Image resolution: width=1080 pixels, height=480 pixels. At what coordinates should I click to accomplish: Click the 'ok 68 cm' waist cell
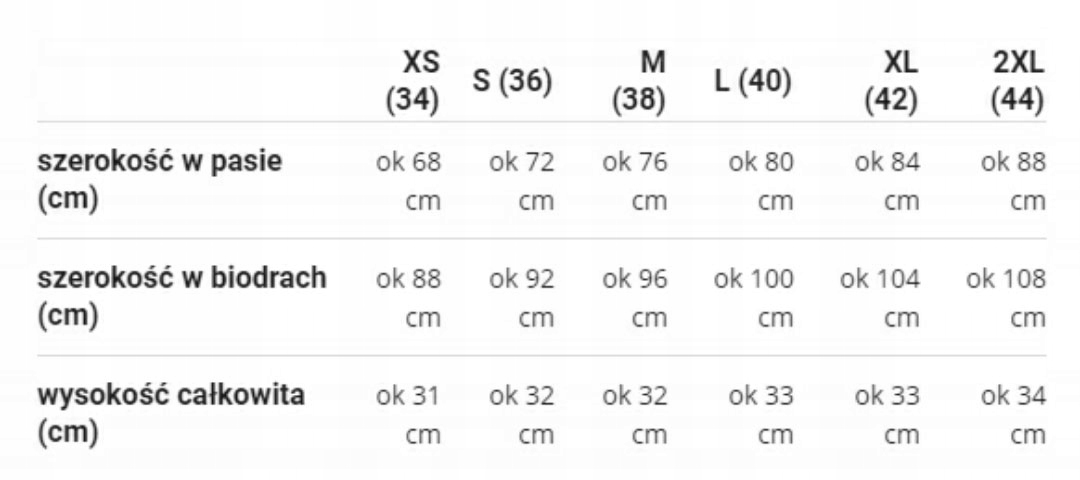point(408,180)
